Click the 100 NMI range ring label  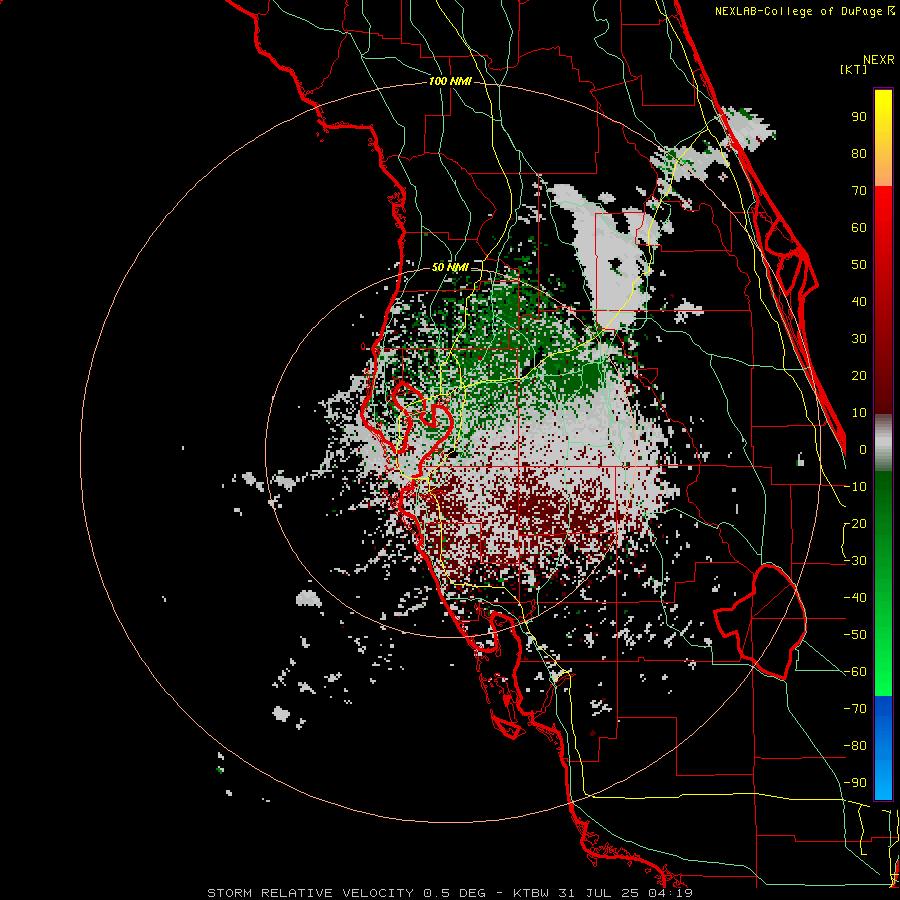(450, 82)
